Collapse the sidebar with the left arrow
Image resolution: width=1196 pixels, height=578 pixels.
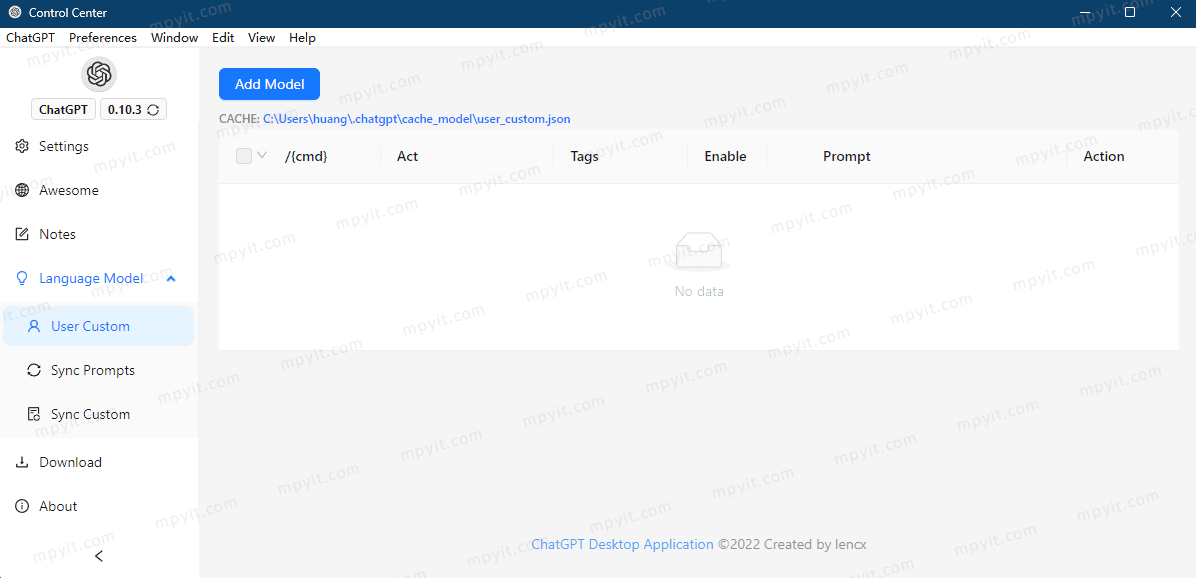[98, 556]
